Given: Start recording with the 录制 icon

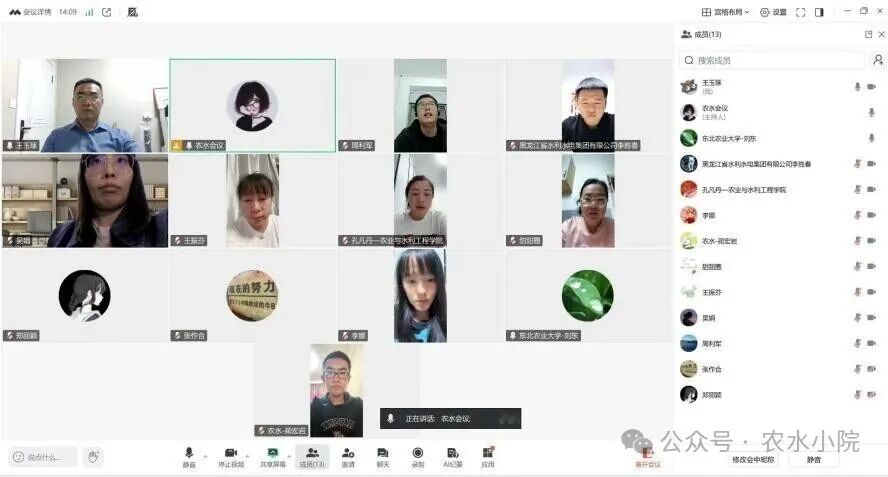Looking at the screenshot, I should (418, 454).
